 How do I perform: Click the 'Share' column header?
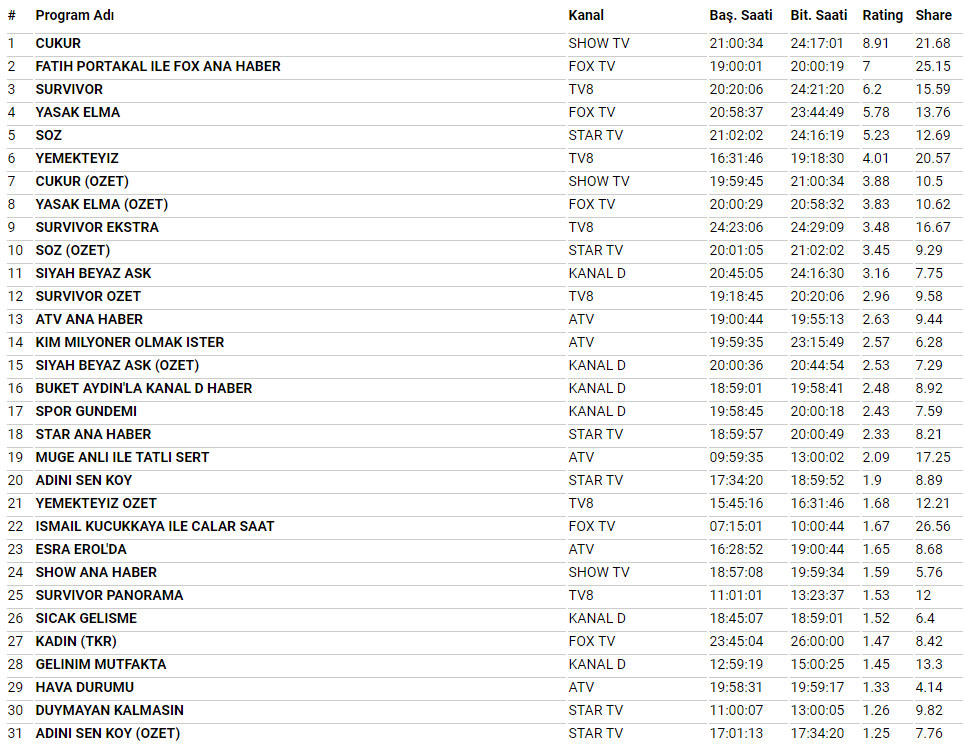pos(933,15)
